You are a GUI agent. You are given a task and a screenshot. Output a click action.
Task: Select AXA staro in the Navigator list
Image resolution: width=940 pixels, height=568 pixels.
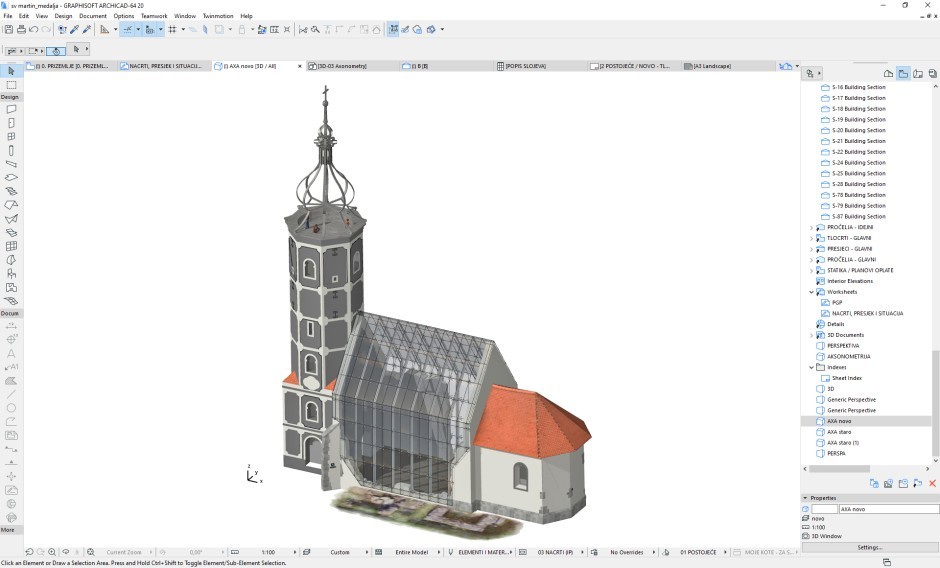pos(839,432)
